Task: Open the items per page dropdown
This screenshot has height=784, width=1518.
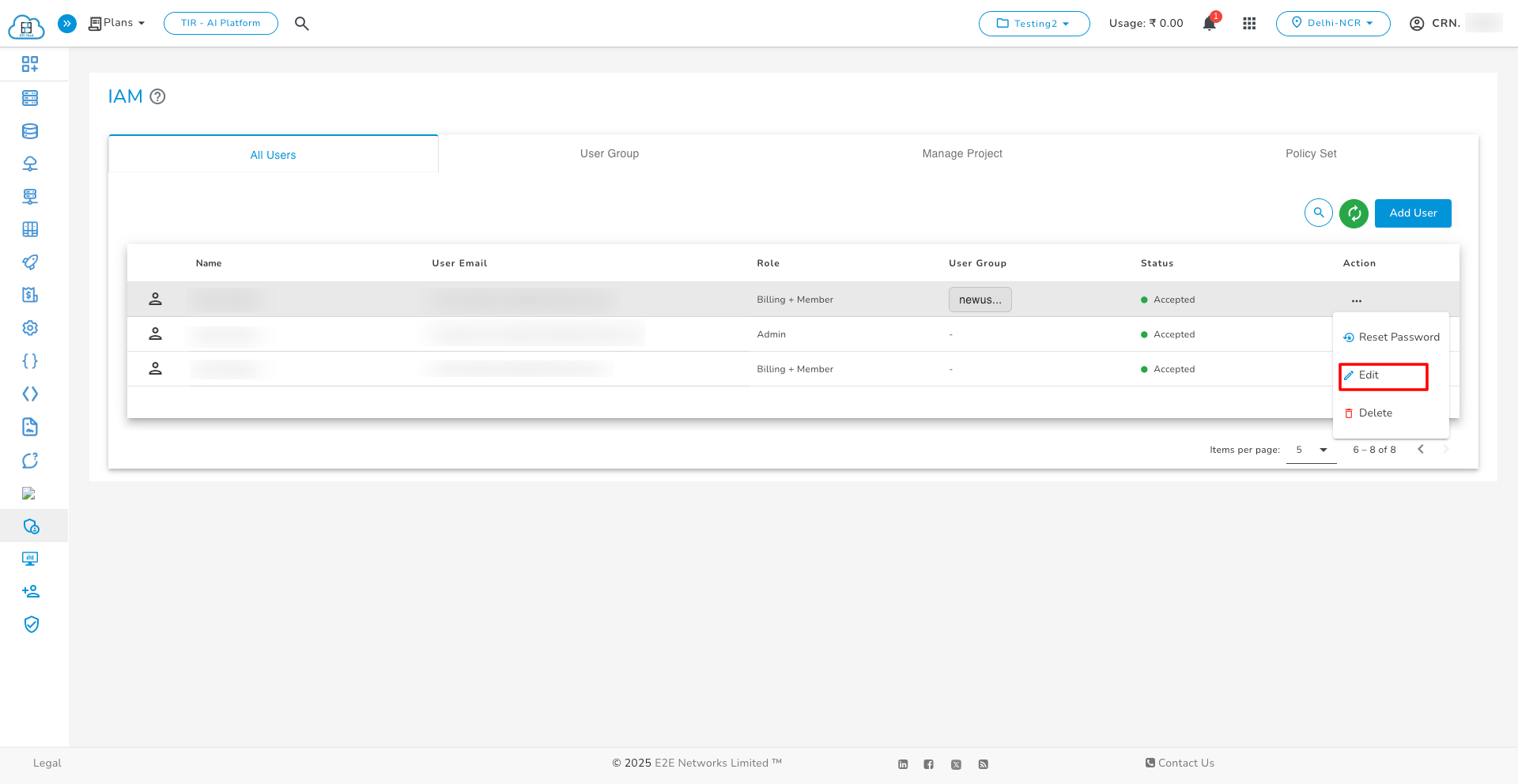Action: [1311, 450]
